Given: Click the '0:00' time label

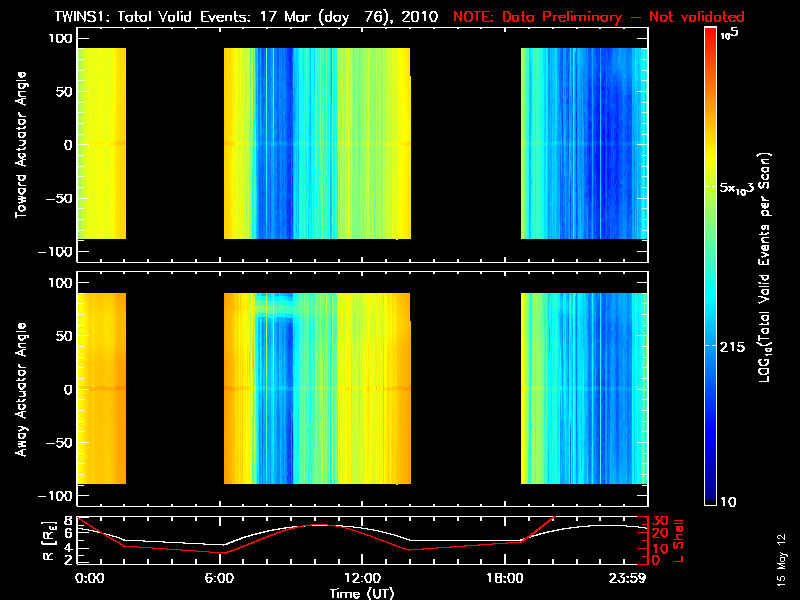Looking at the screenshot, I should pos(90,578).
